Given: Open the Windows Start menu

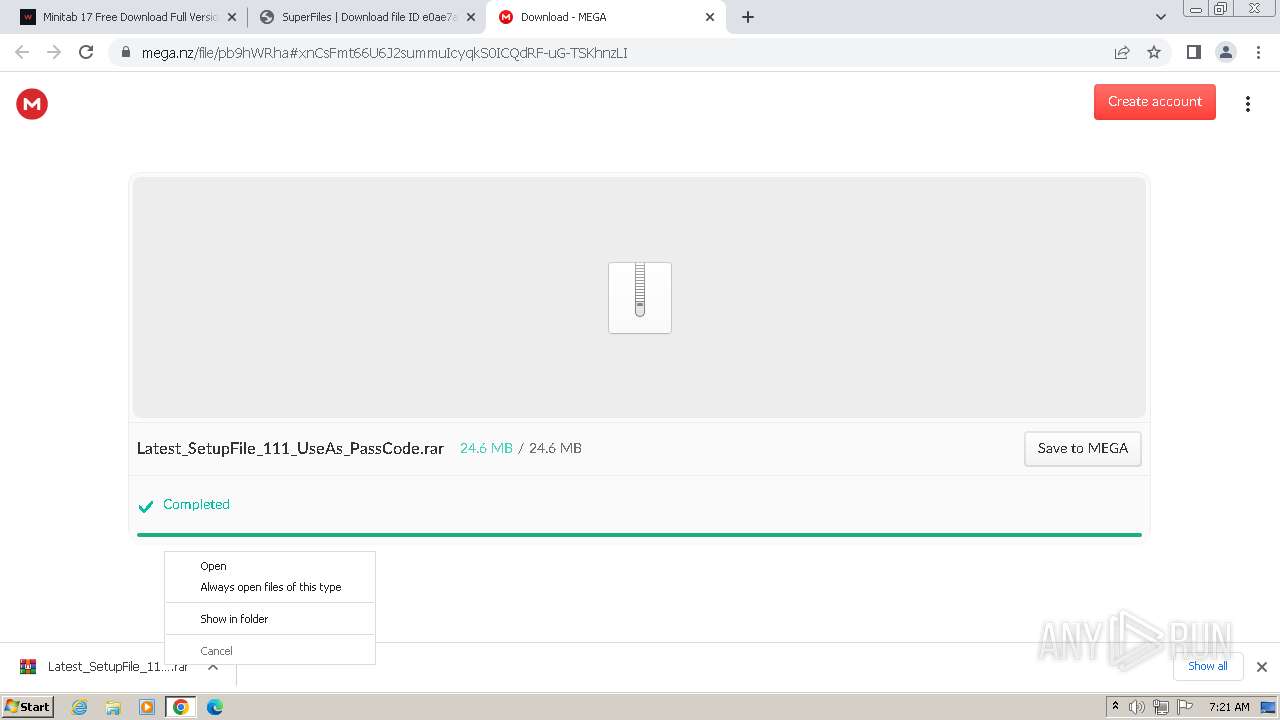Looking at the screenshot, I should coord(28,707).
